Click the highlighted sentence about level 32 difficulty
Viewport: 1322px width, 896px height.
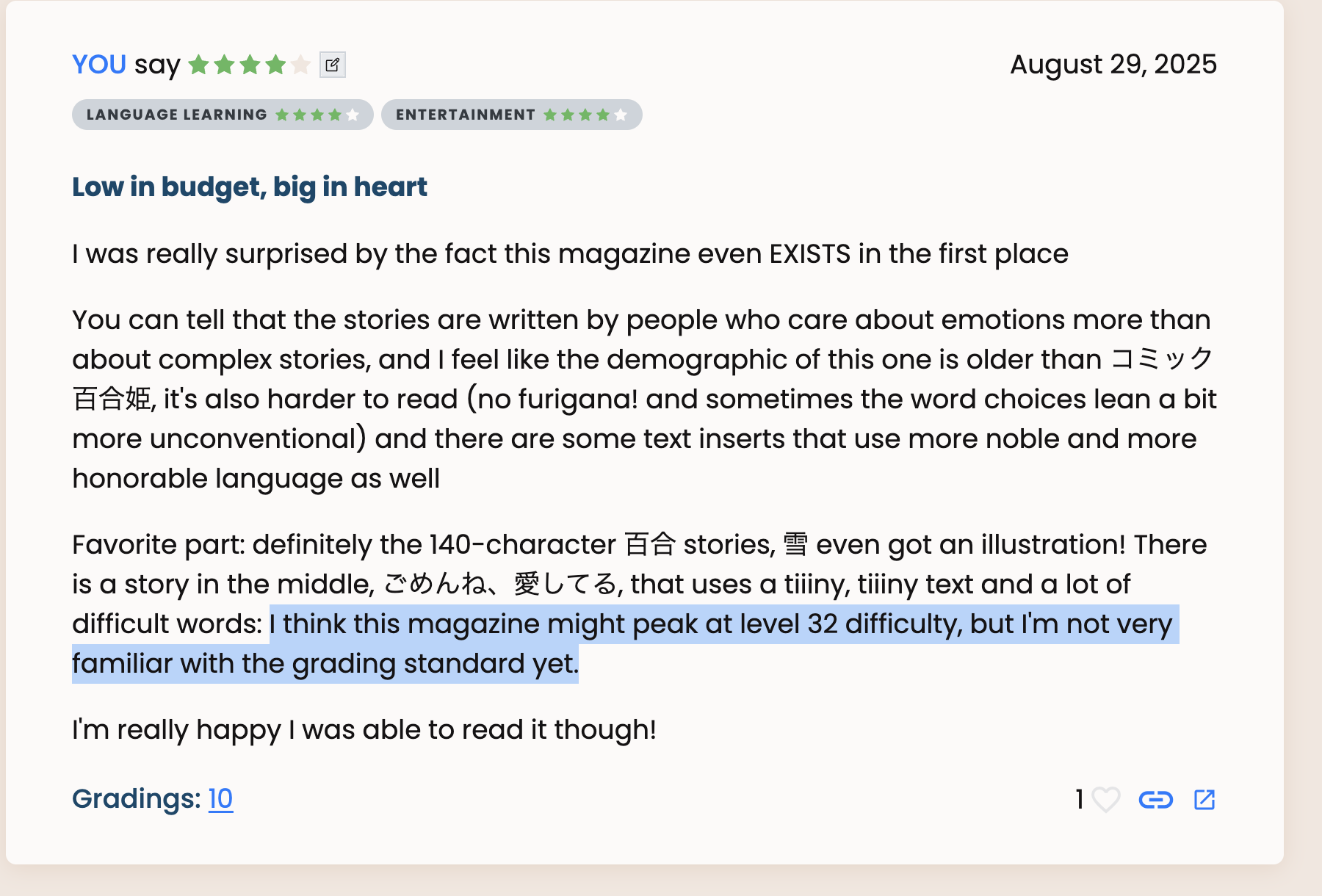[x=720, y=624]
